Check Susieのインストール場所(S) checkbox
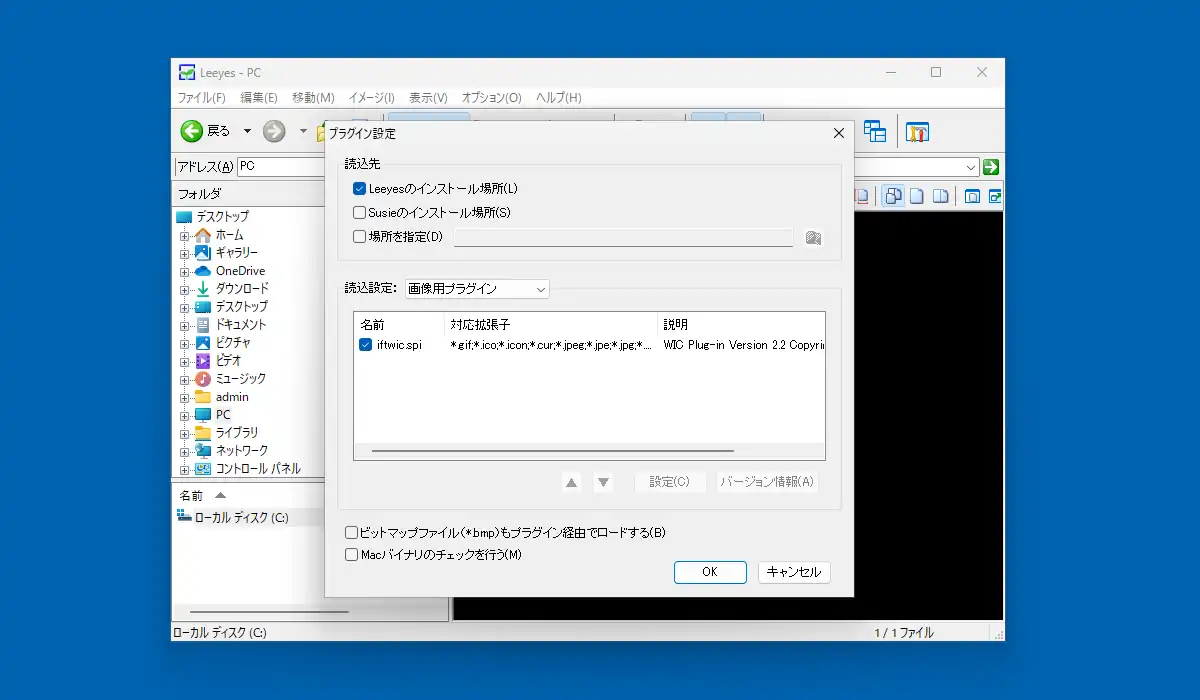1200x700 pixels. tap(359, 213)
